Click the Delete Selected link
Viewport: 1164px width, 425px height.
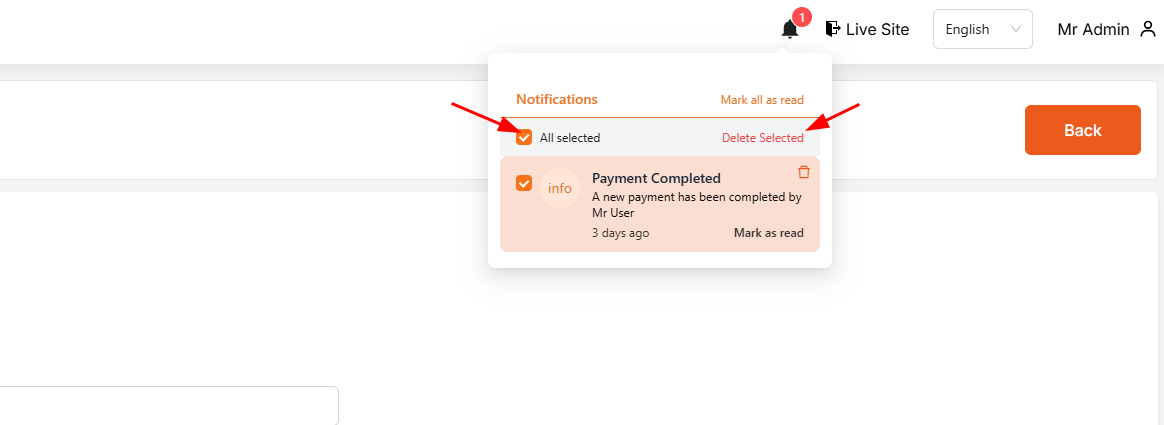(x=762, y=138)
